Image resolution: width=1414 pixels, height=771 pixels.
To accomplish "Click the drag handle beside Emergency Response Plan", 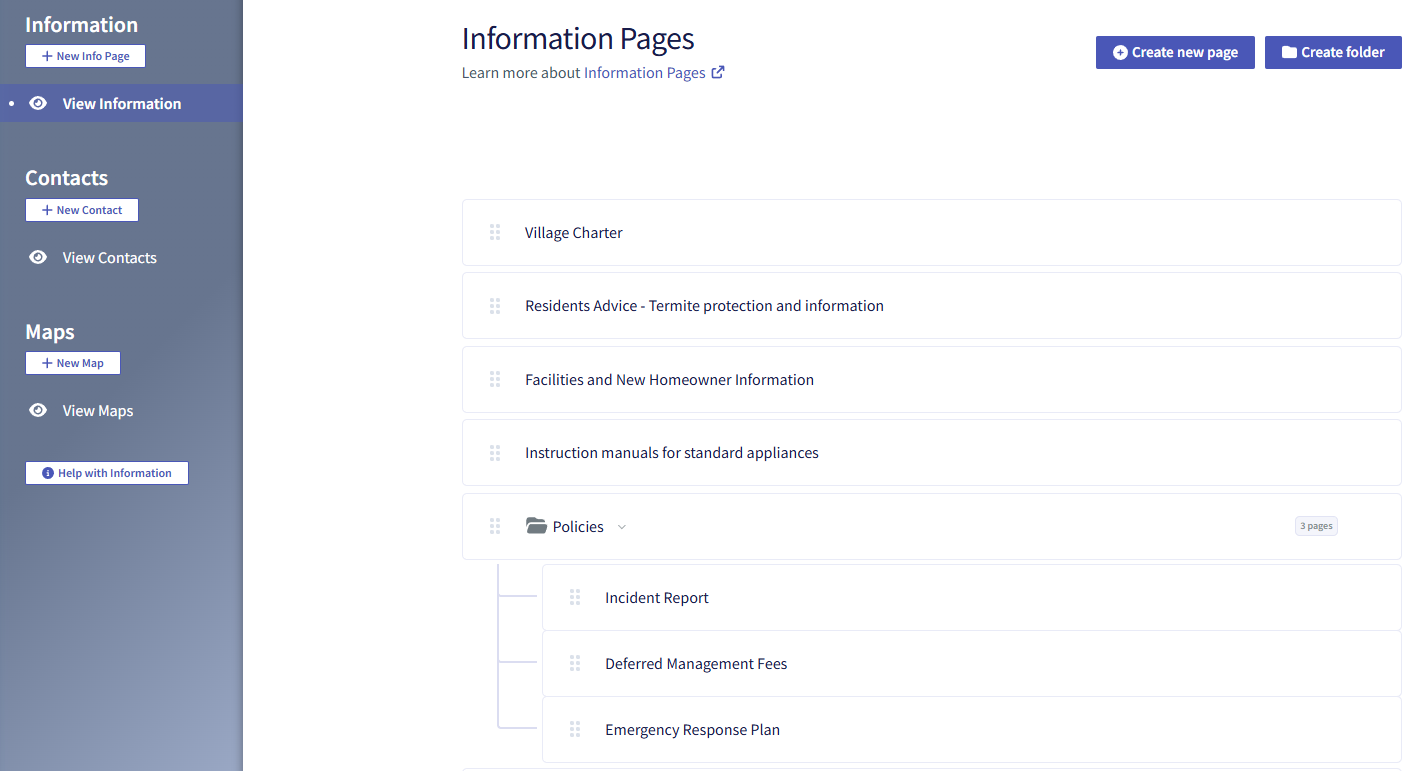I will pos(575,729).
